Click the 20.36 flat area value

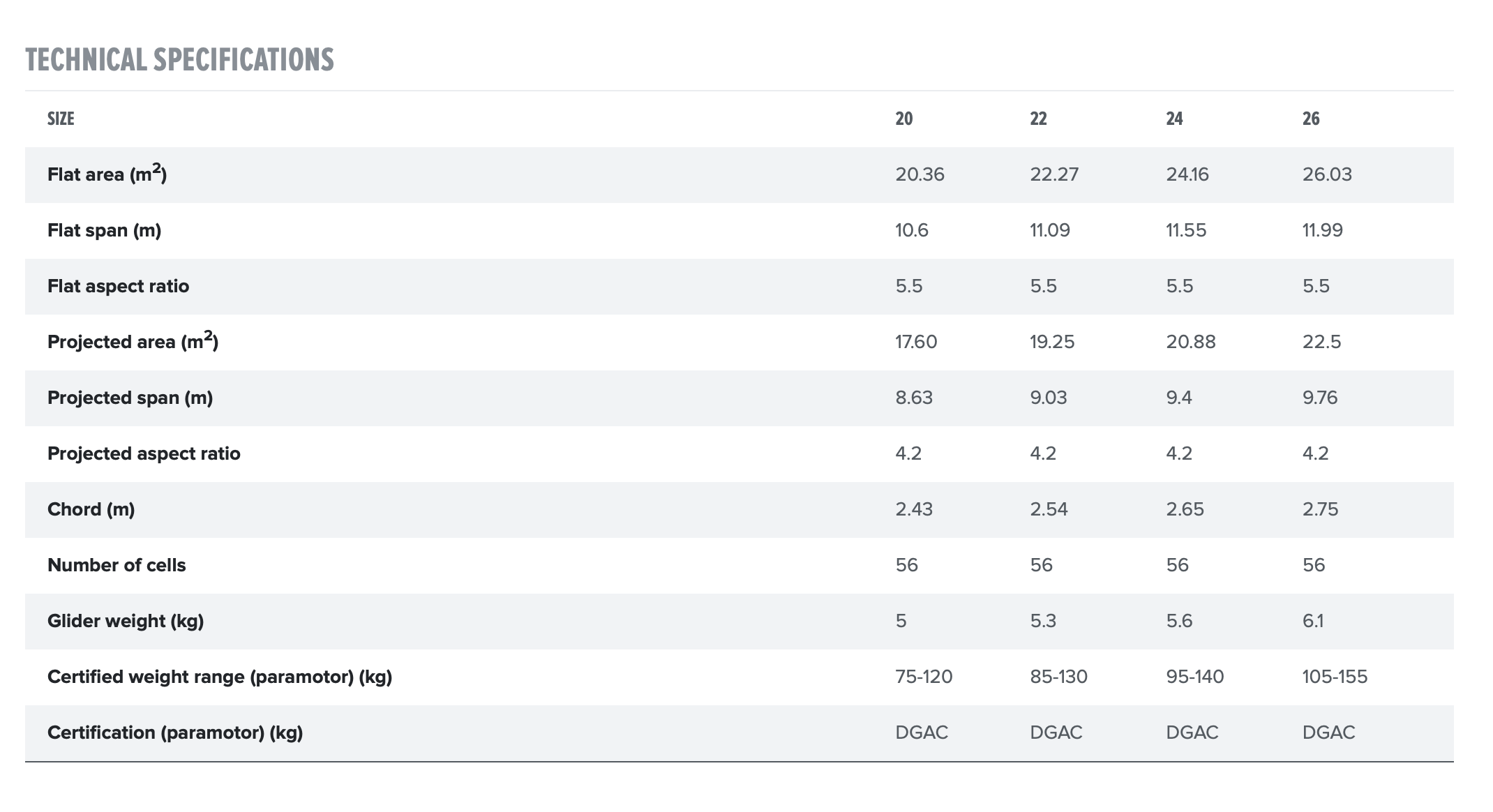pos(920,174)
